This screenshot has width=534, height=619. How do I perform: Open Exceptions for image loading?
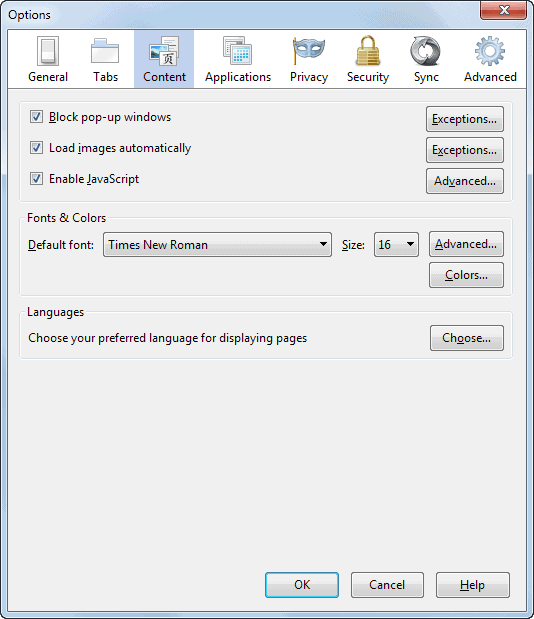click(x=465, y=150)
